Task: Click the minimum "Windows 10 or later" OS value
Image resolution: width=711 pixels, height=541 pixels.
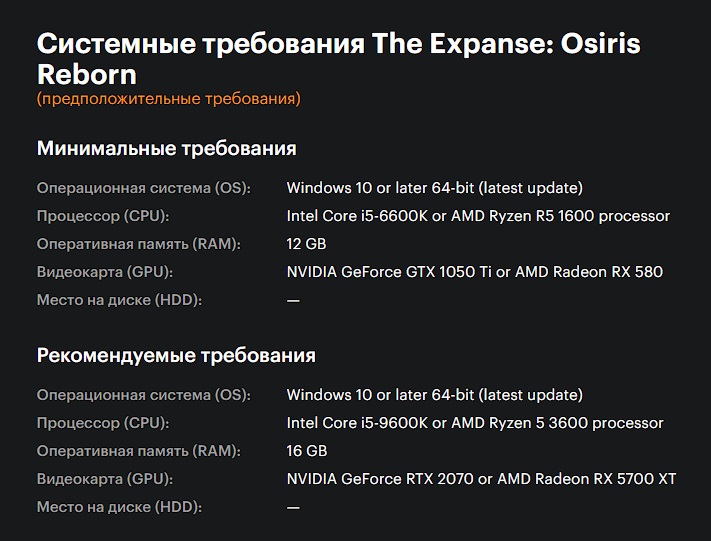Action: (x=434, y=188)
